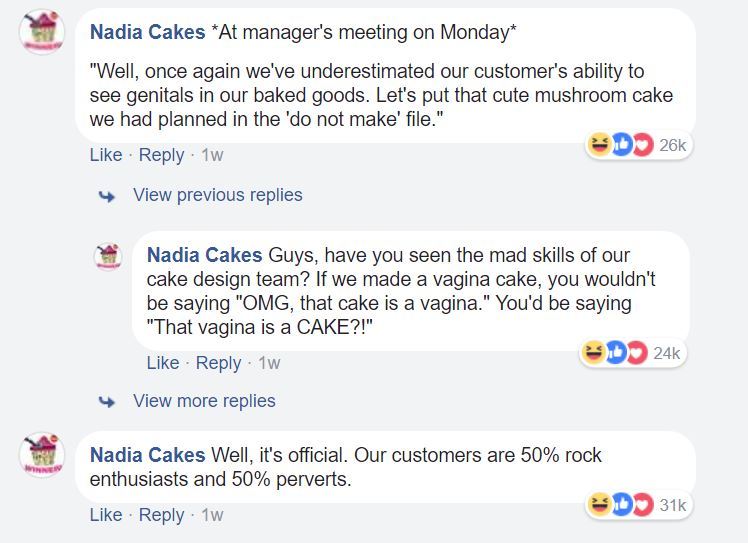Like the cake design team reply
This screenshot has height=543, width=748.
coord(163,363)
